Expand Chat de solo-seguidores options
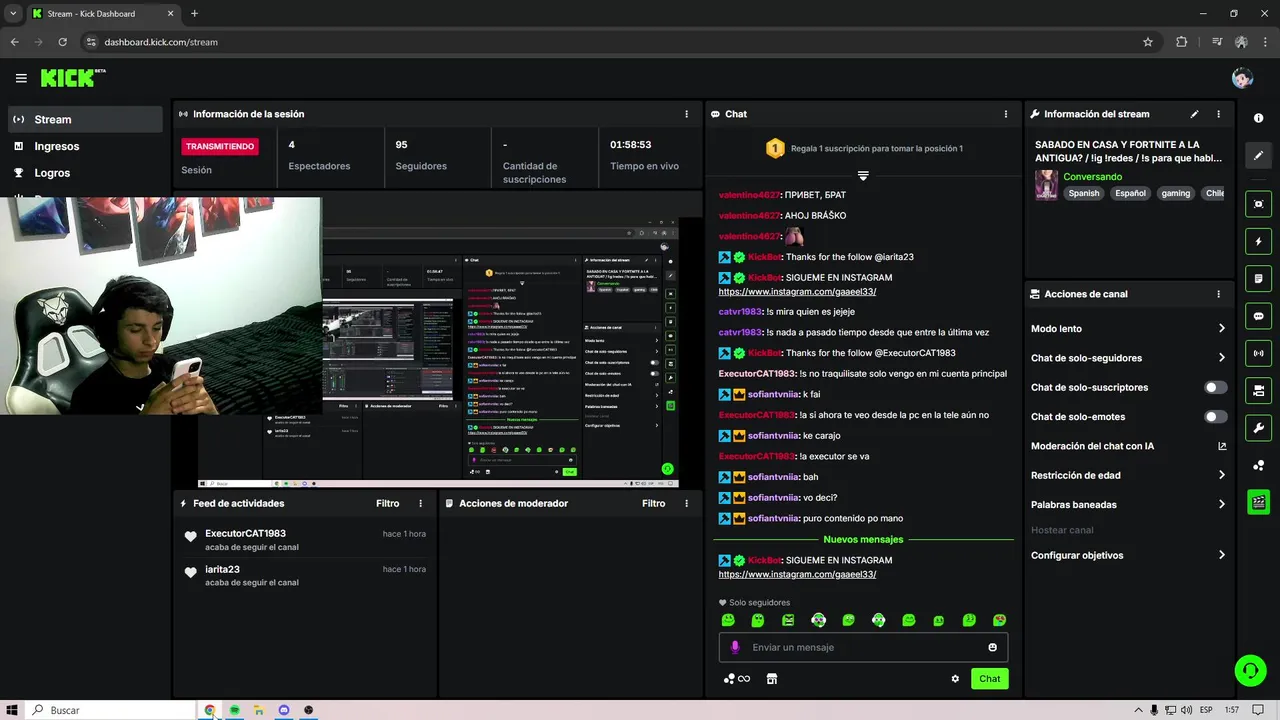1280x720 pixels. (x=1128, y=358)
